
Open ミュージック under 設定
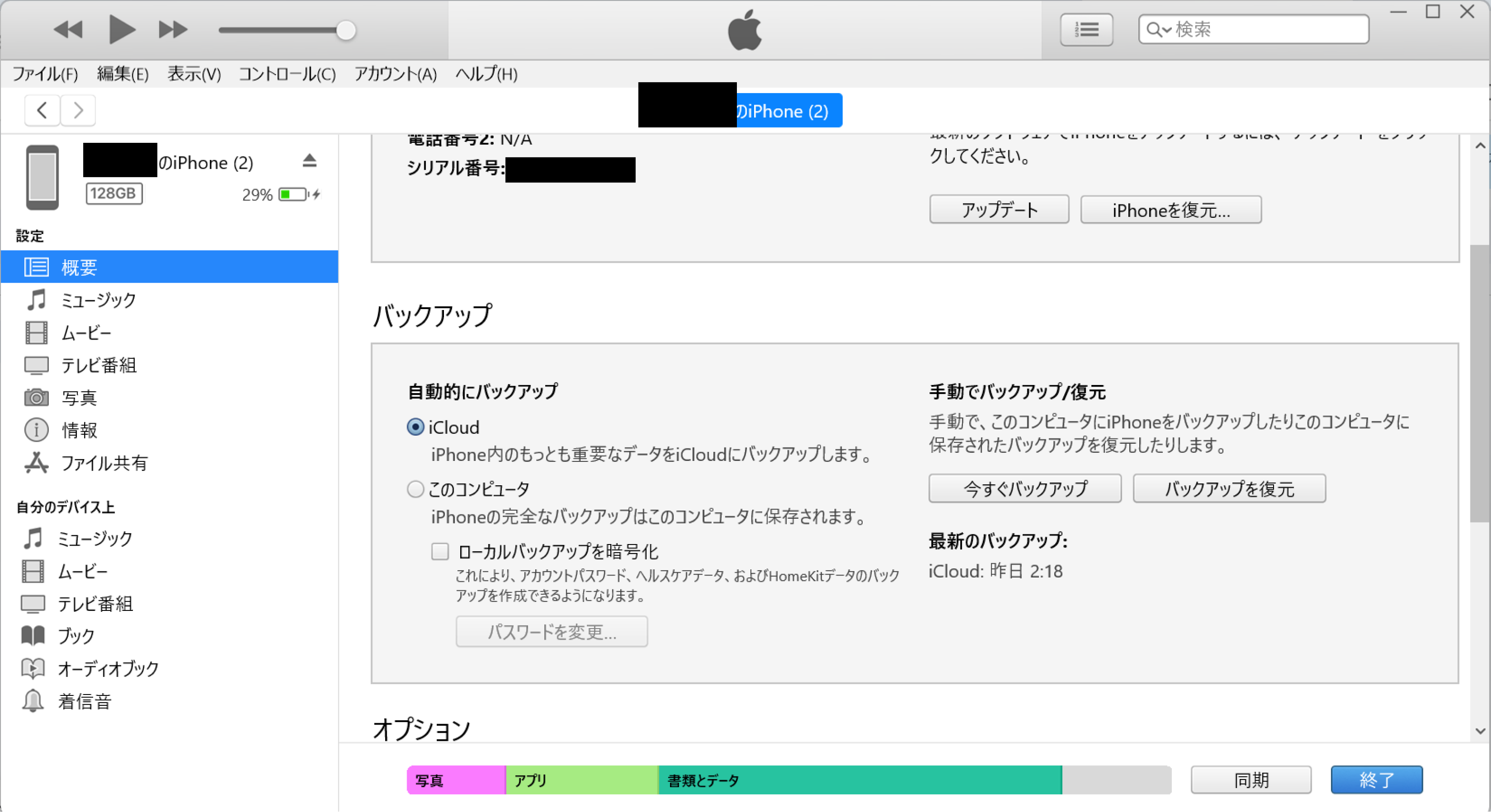click(169, 299)
